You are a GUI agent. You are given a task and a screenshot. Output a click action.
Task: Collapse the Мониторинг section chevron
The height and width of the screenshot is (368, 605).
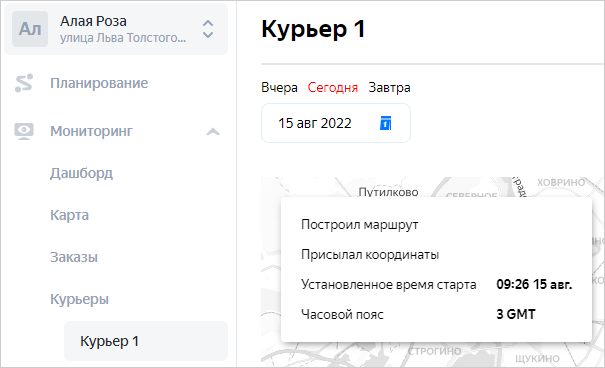click(x=213, y=132)
